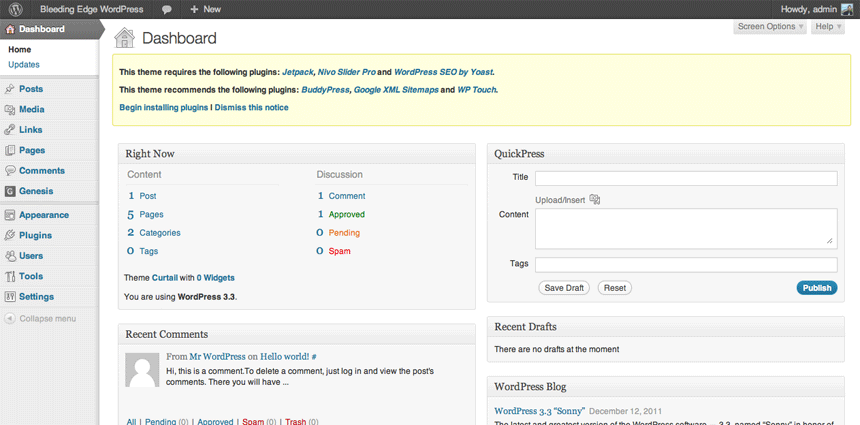This screenshot has height=425, width=860.
Task: Collapse the Recent Drafts widget header
Action: [x=665, y=327]
